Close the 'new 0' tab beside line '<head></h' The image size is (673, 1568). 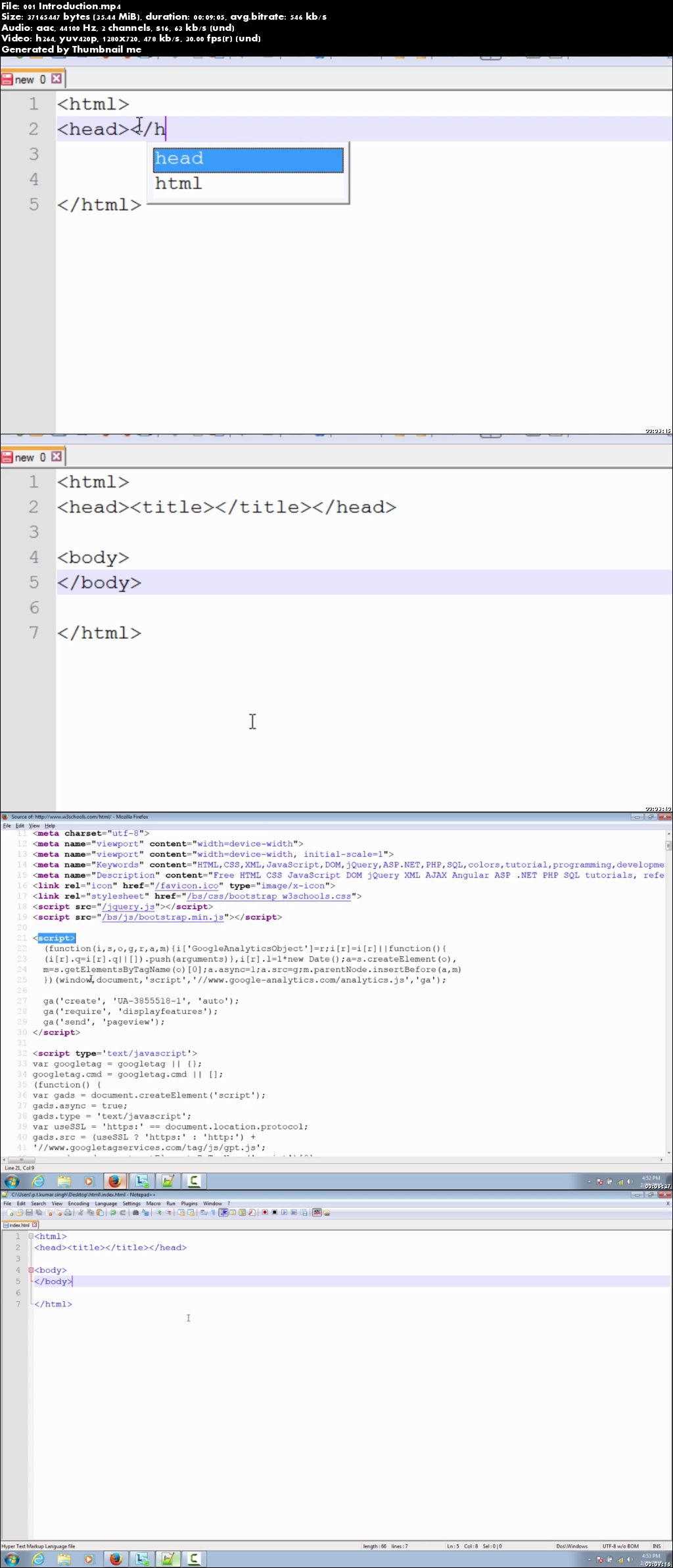(x=57, y=78)
